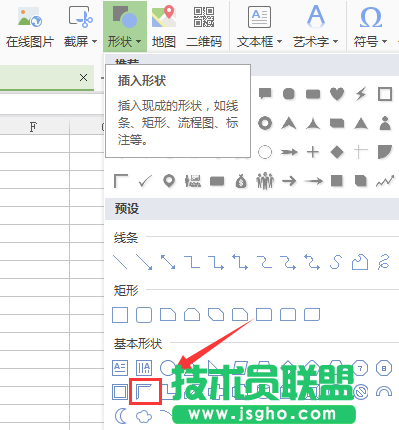
Task: Pick the donut ring recommended shape
Action: click(x=265, y=123)
